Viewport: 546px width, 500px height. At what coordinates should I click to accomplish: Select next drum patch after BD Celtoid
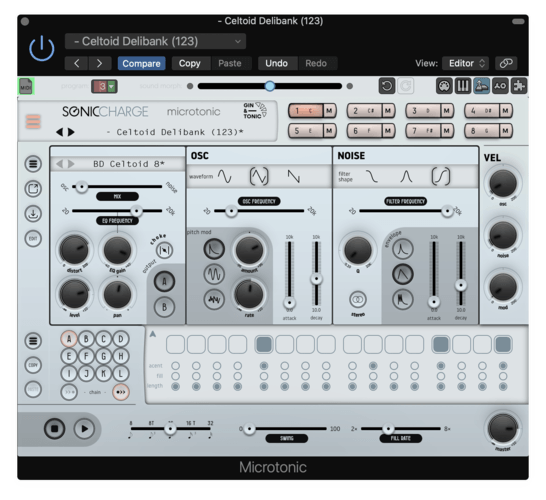point(71,164)
